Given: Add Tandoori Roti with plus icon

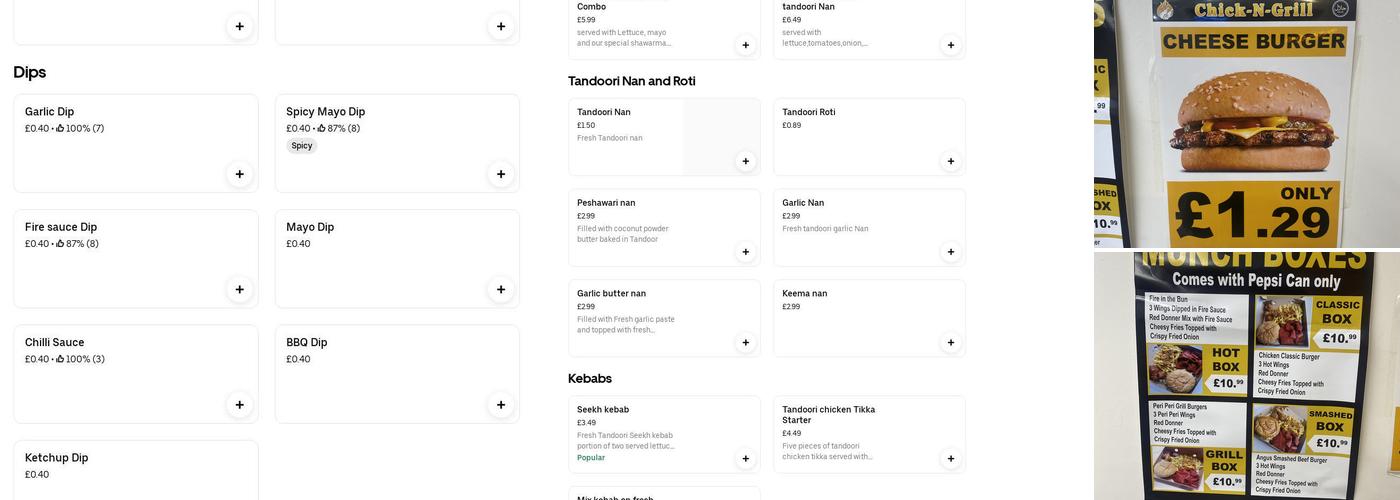Looking at the screenshot, I should point(950,161).
